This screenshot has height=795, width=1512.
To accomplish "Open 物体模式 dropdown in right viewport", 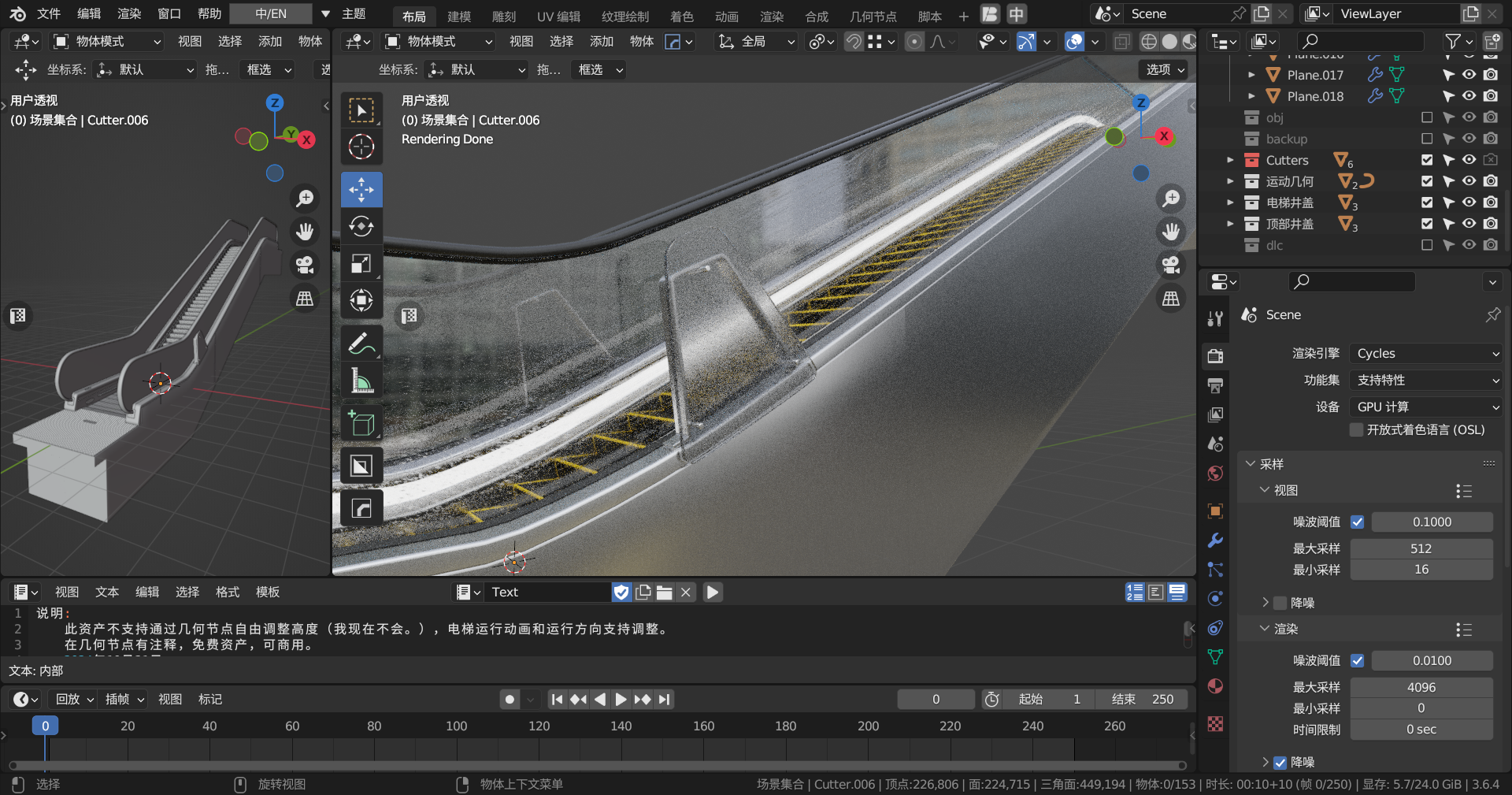I will point(439,41).
